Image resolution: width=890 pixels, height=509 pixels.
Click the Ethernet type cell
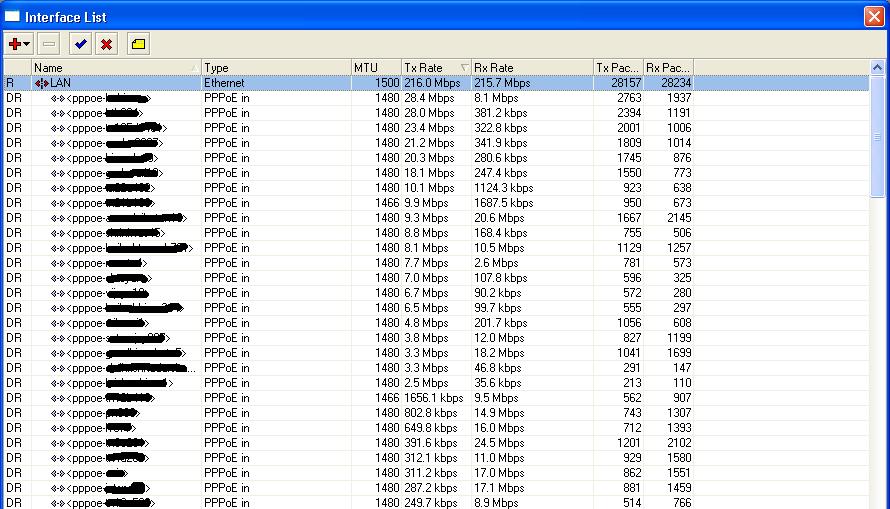[x=224, y=83]
